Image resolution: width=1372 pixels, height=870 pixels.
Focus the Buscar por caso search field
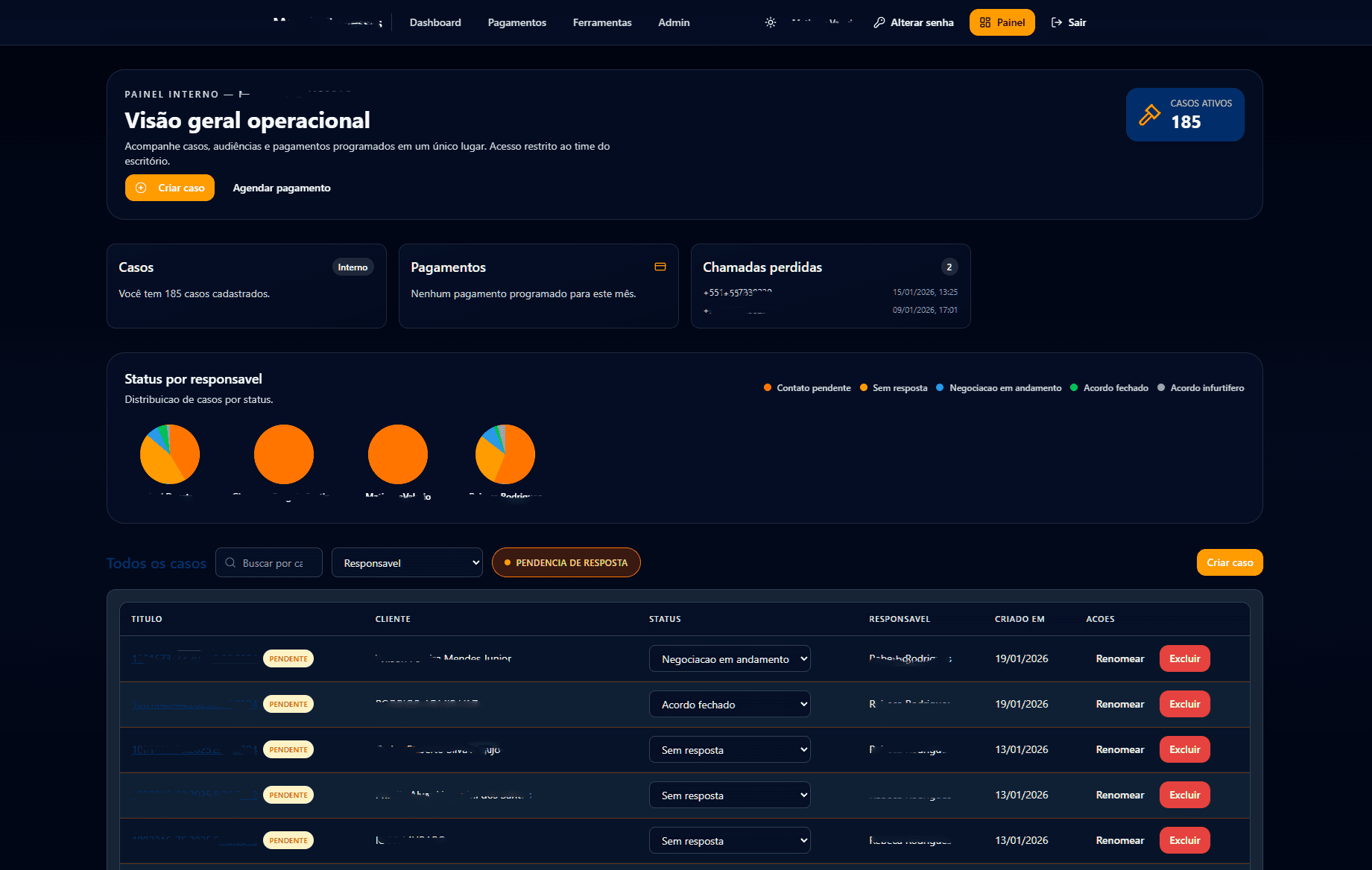tap(276, 562)
